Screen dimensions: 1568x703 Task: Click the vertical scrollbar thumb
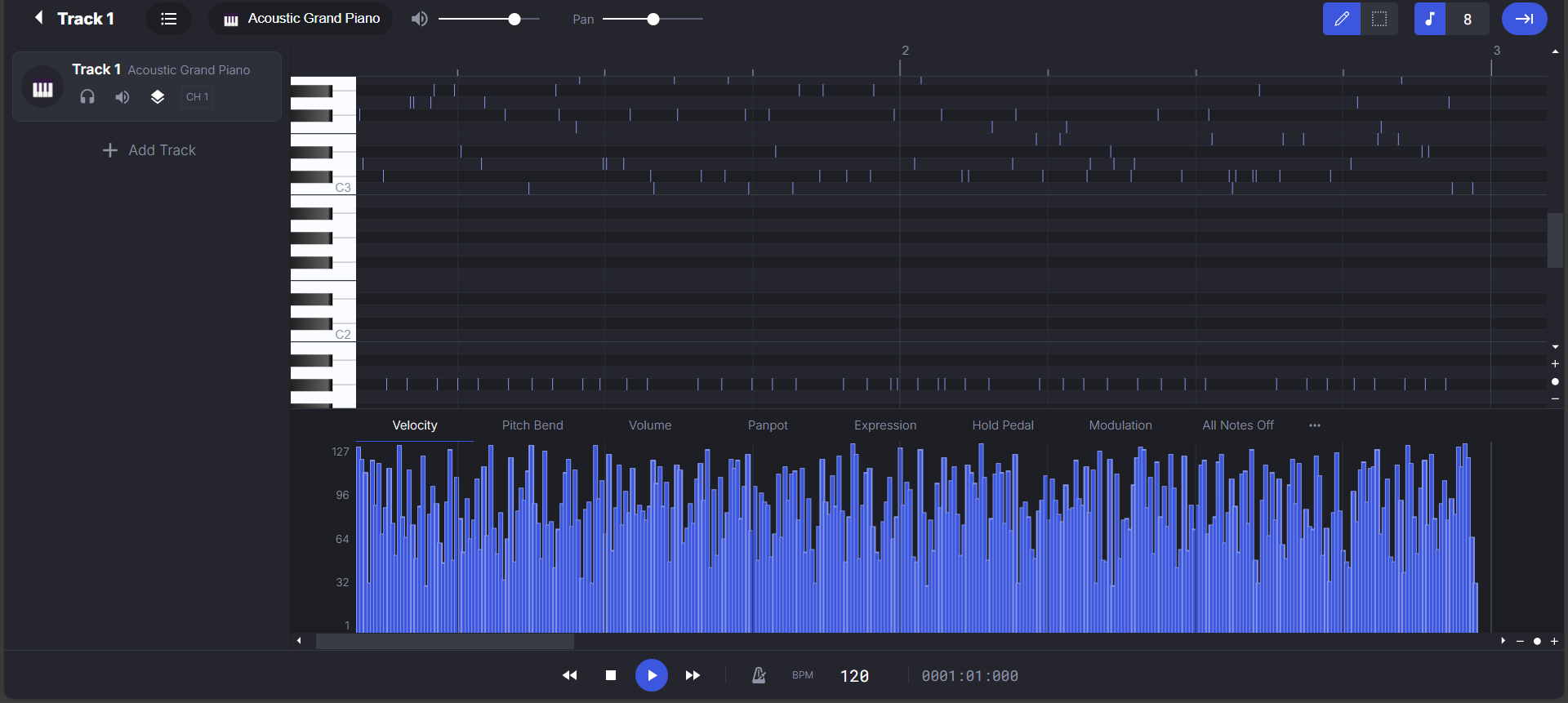1555,240
